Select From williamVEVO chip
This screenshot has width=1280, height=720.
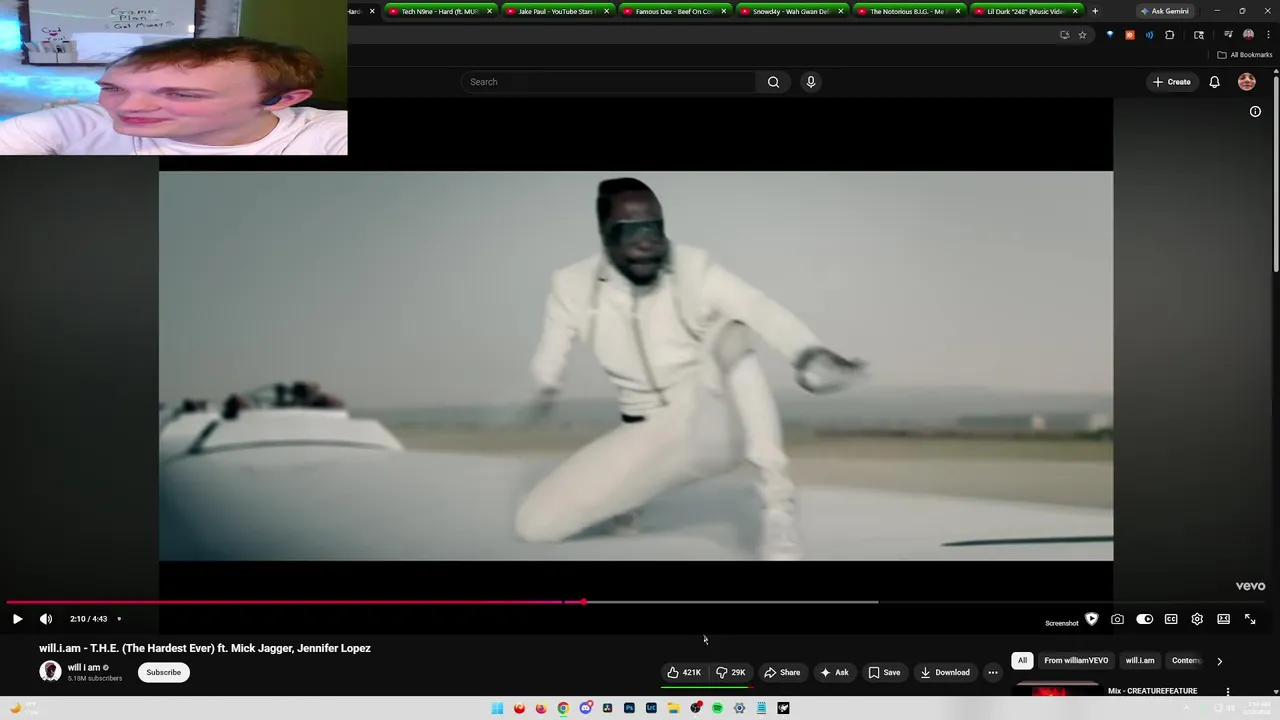tap(1076, 661)
